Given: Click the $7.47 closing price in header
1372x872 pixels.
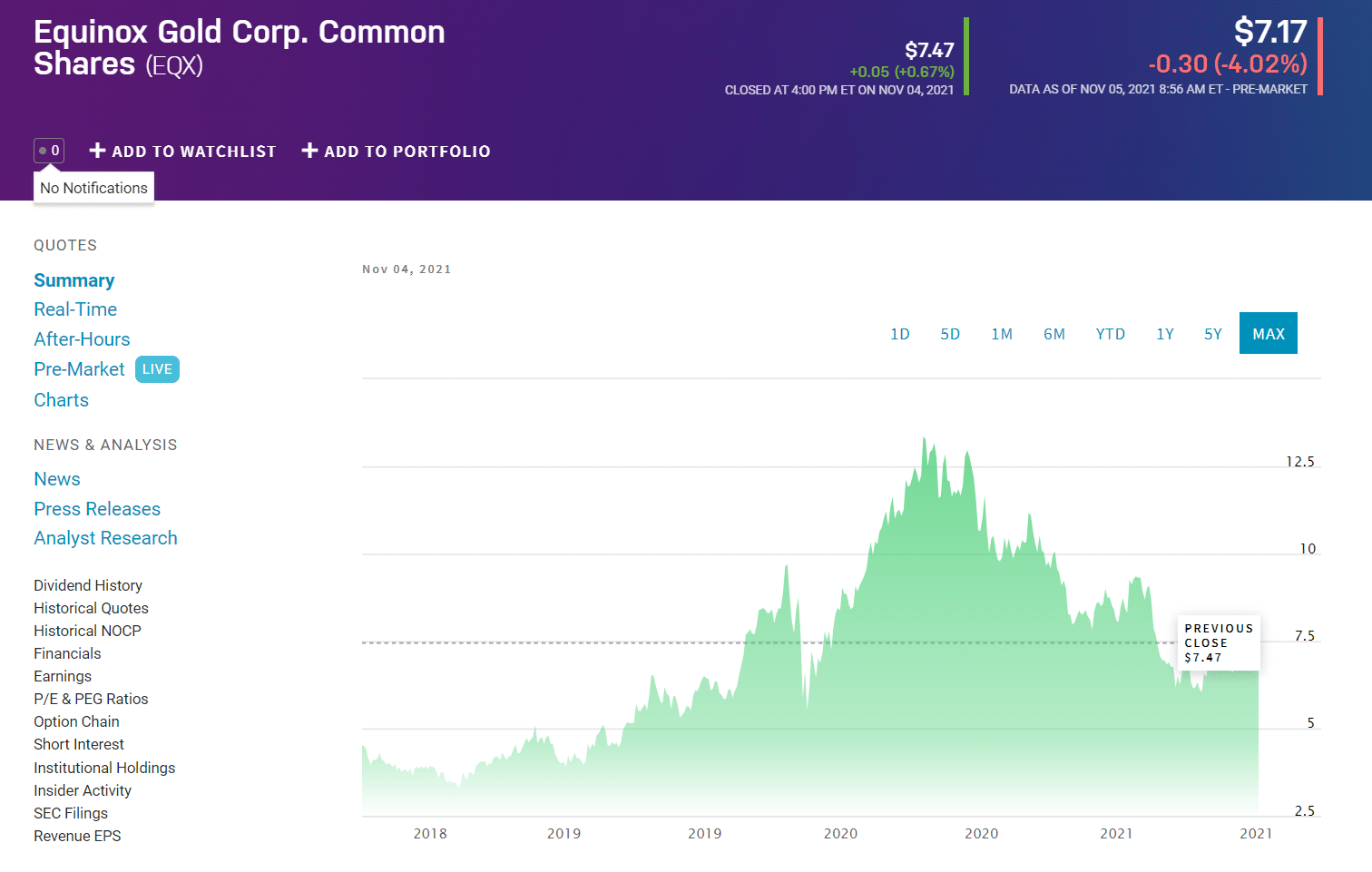Looking at the screenshot, I should pos(929,50).
